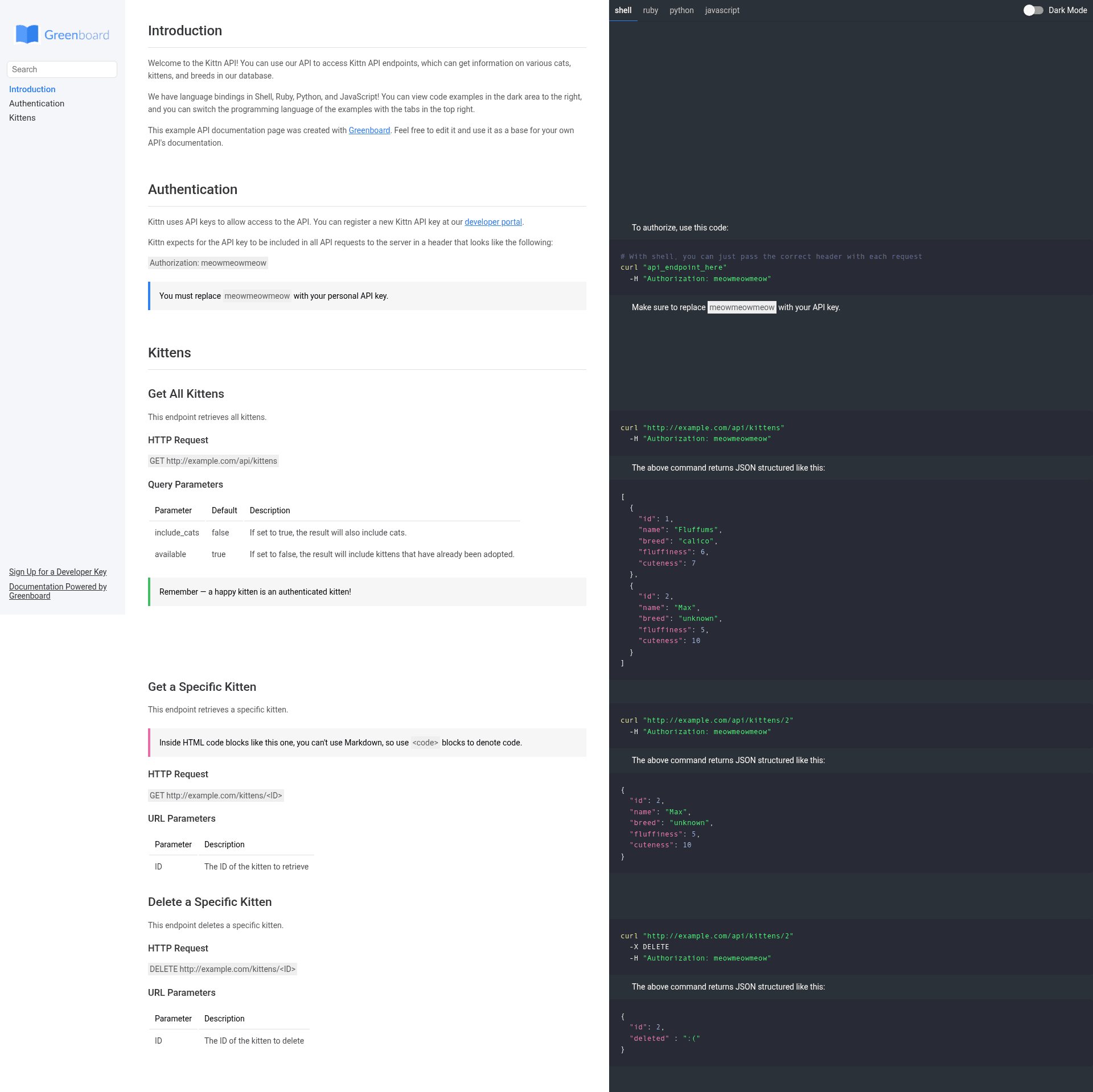This screenshot has height=1092, width=1093.
Task: Click 'To authorize, use this code:' text
Action: pos(680,228)
